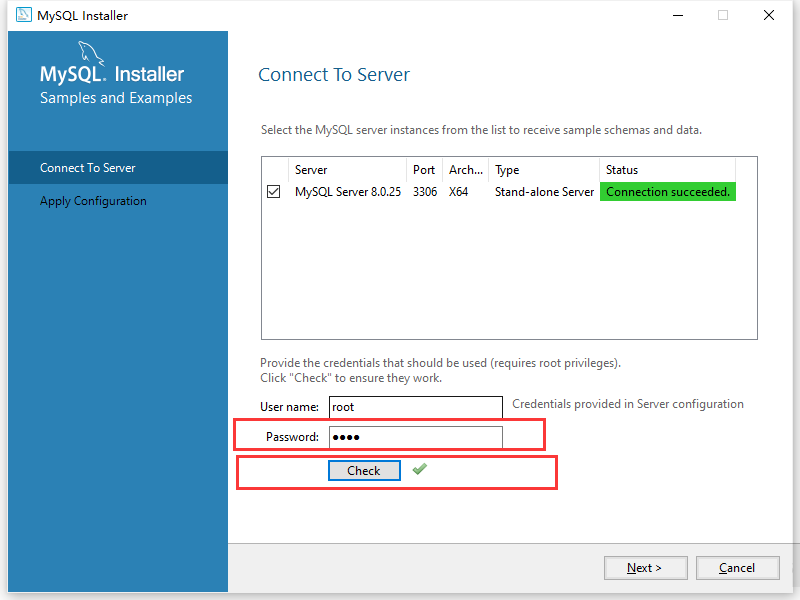The height and width of the screenshot is (600, 800).
Task: Cancel the installer wizard
Action: point(737,568)
